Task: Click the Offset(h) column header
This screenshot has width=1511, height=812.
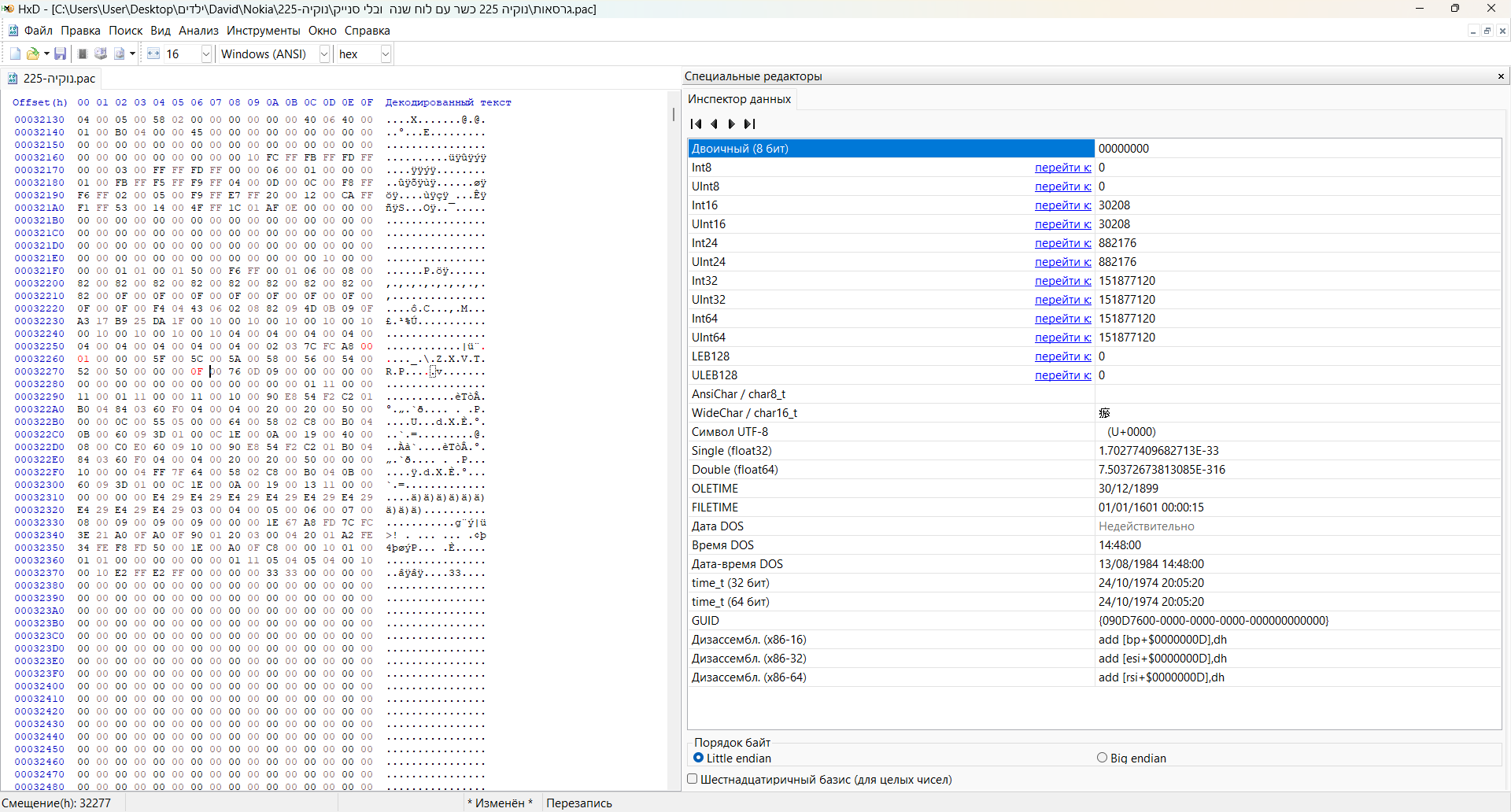Action: 40,102
